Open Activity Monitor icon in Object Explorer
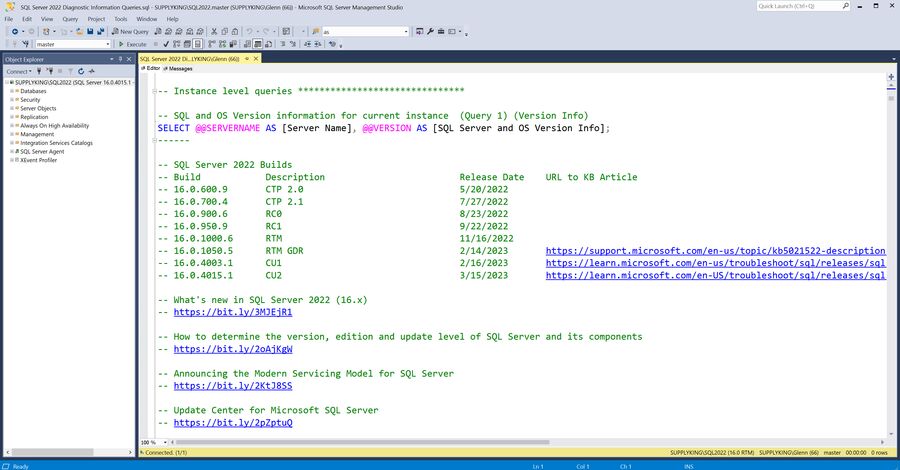The image size is (900, 470). point(91,71)
